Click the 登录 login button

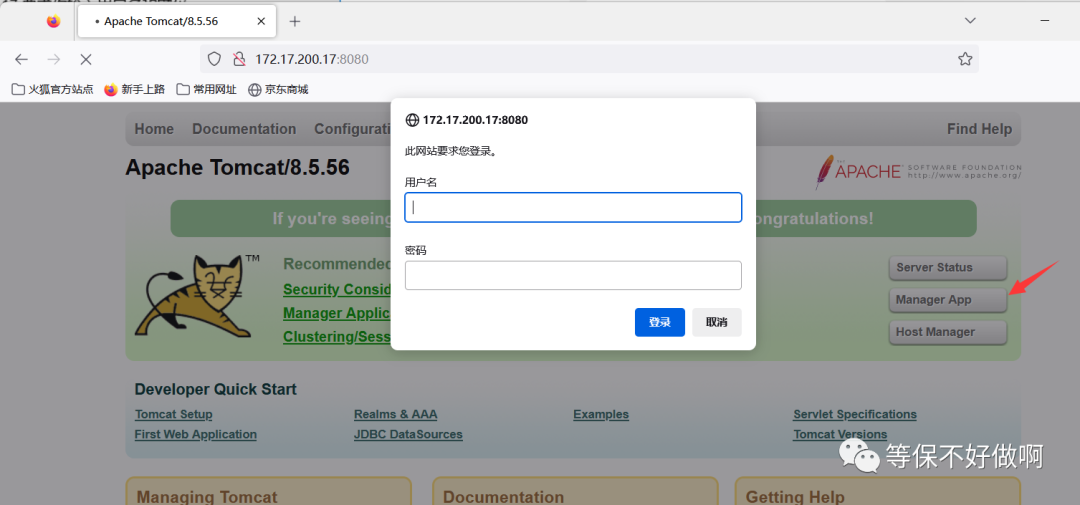(660, 322)
